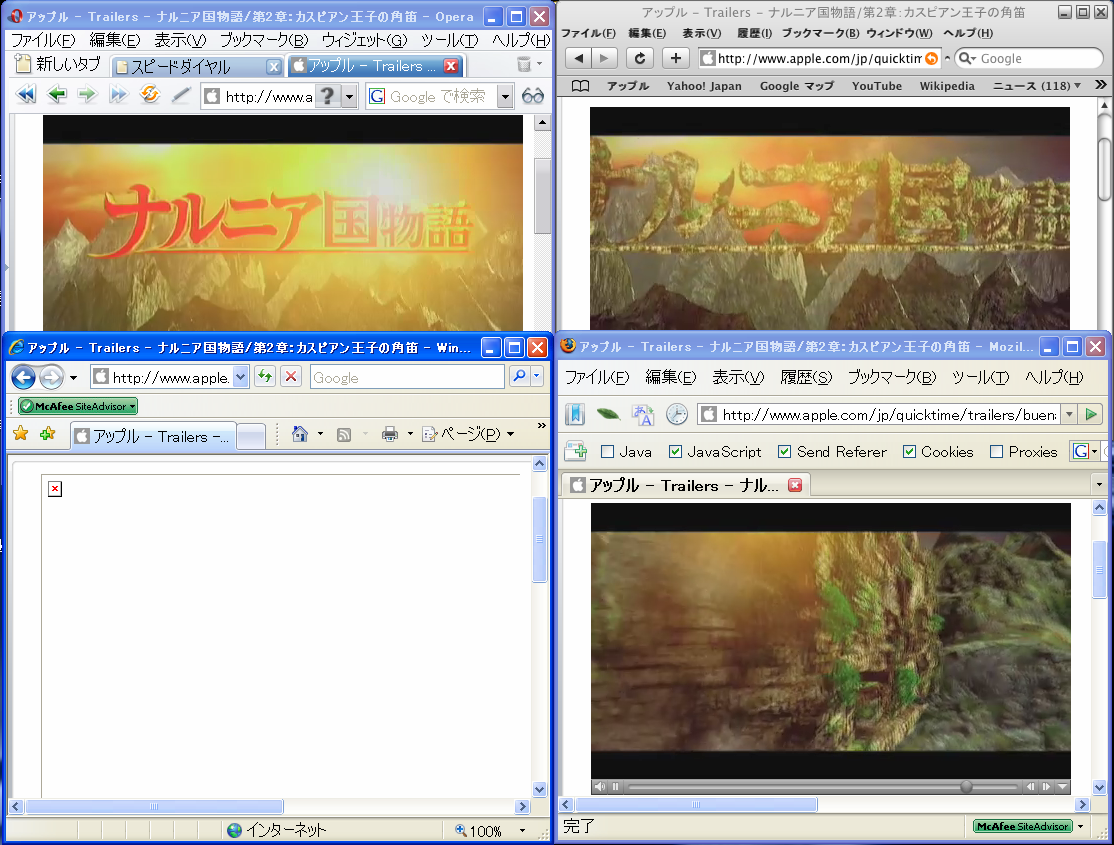The height and width of the screenshot is (845, 1114).
Task: Open Favorites Center star in Internet Explorer
Action: pos(21,433)
